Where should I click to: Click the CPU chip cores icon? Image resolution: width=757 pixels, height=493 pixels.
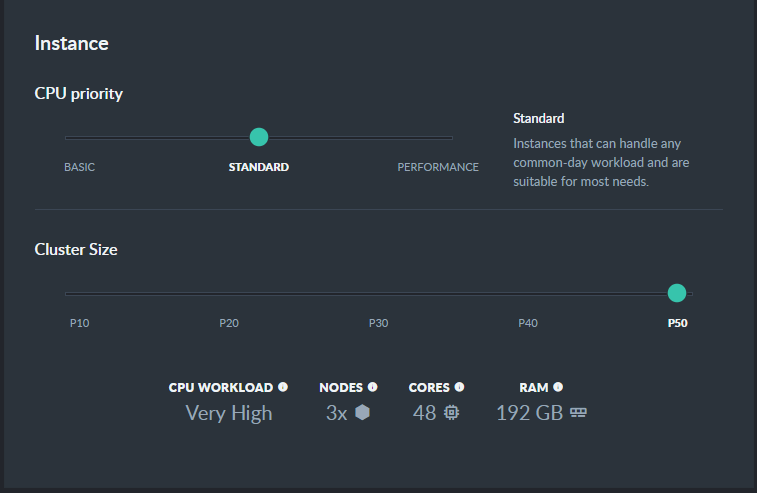coord(451,412)
